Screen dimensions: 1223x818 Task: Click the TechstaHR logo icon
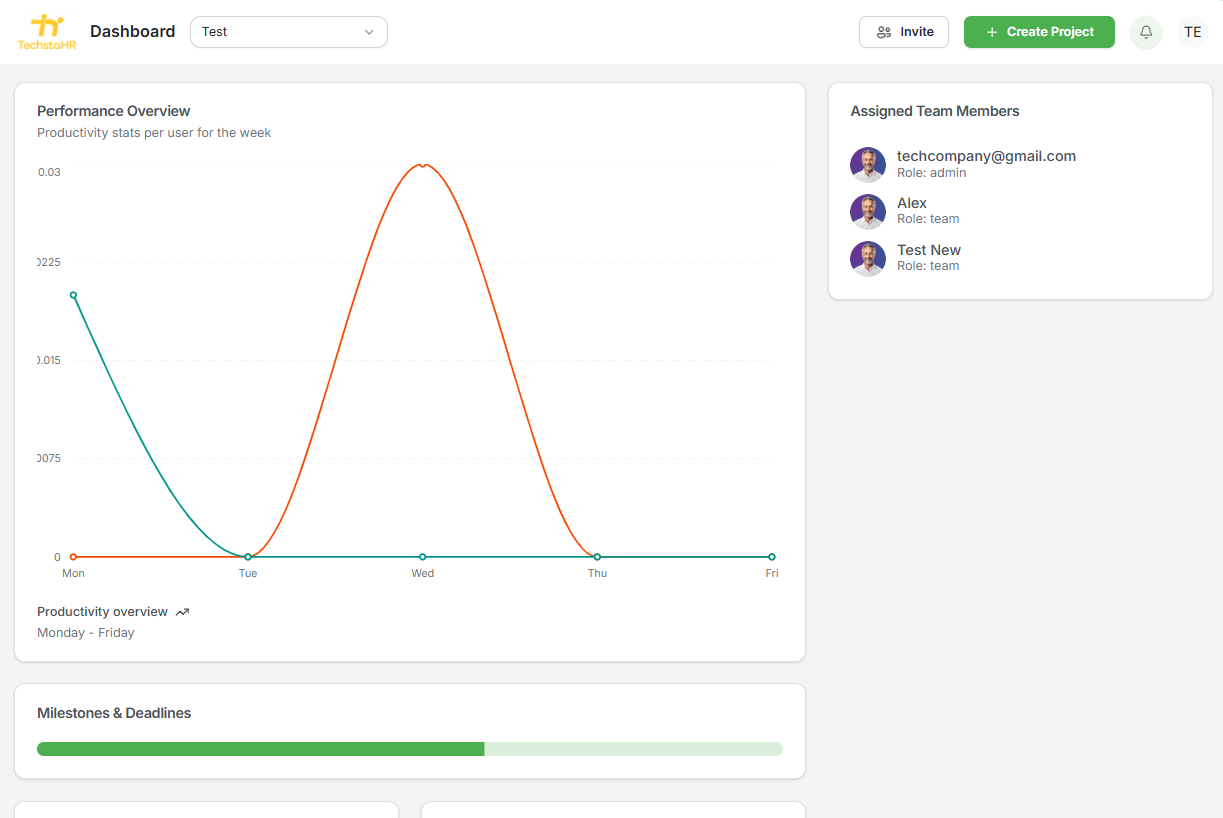45,27
